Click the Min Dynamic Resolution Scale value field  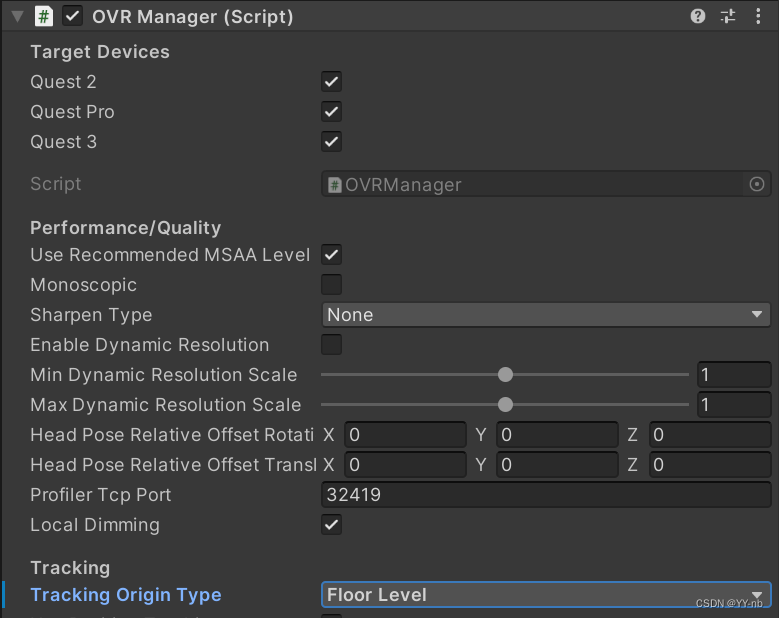tap(734, 375)
